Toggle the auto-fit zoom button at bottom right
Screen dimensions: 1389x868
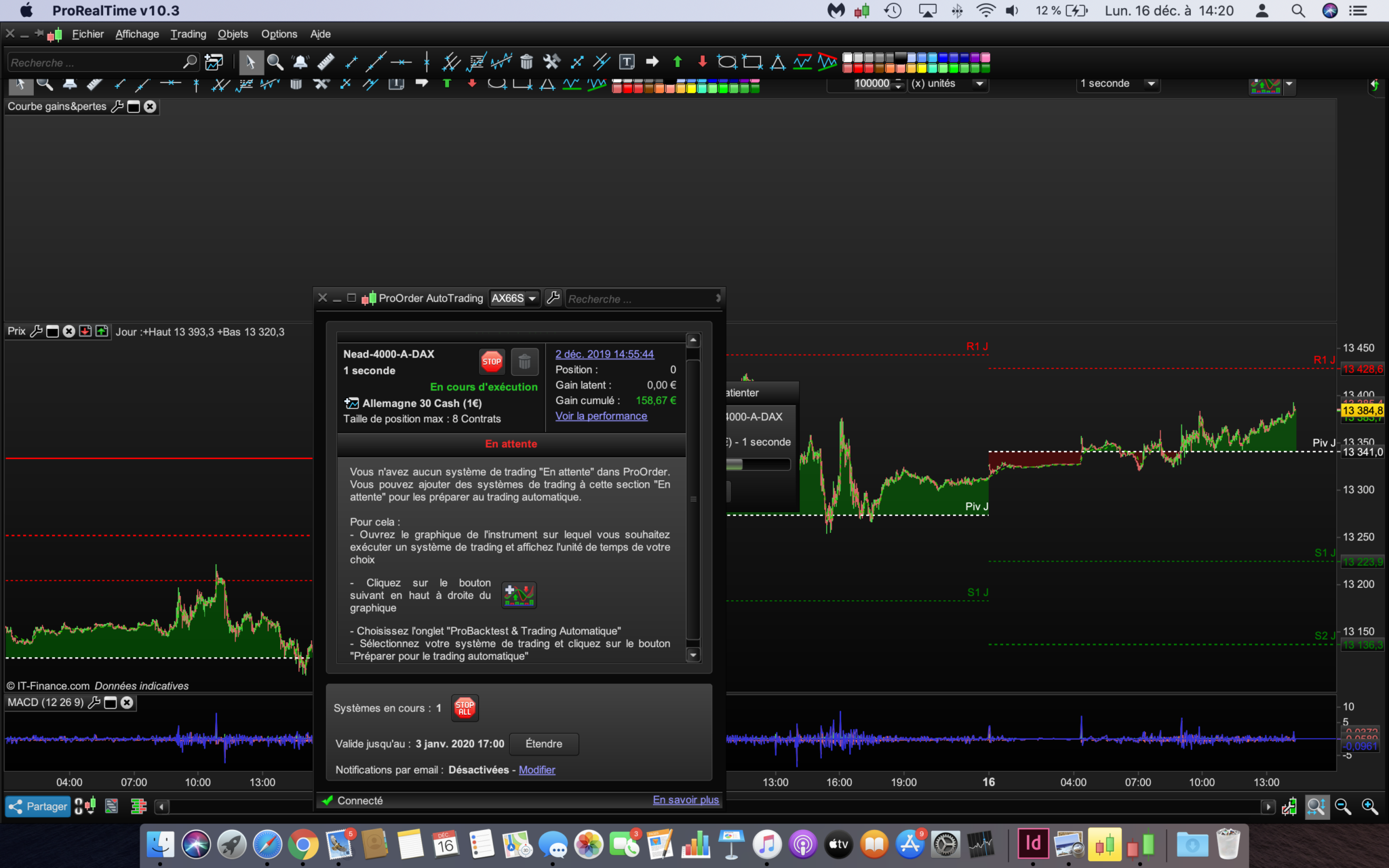[1316, 806]
